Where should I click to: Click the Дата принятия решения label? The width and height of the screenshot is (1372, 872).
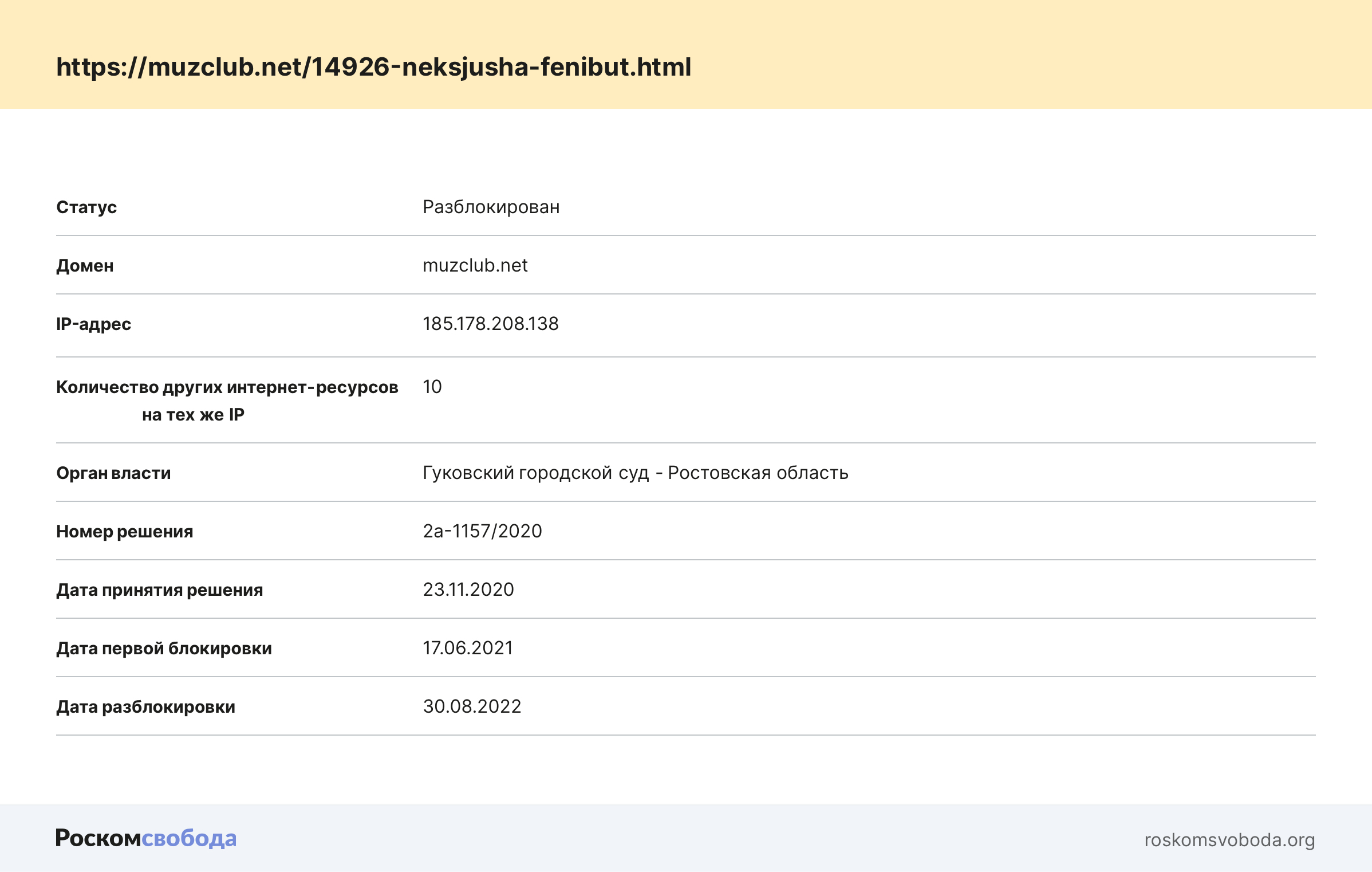pos(159,590)
